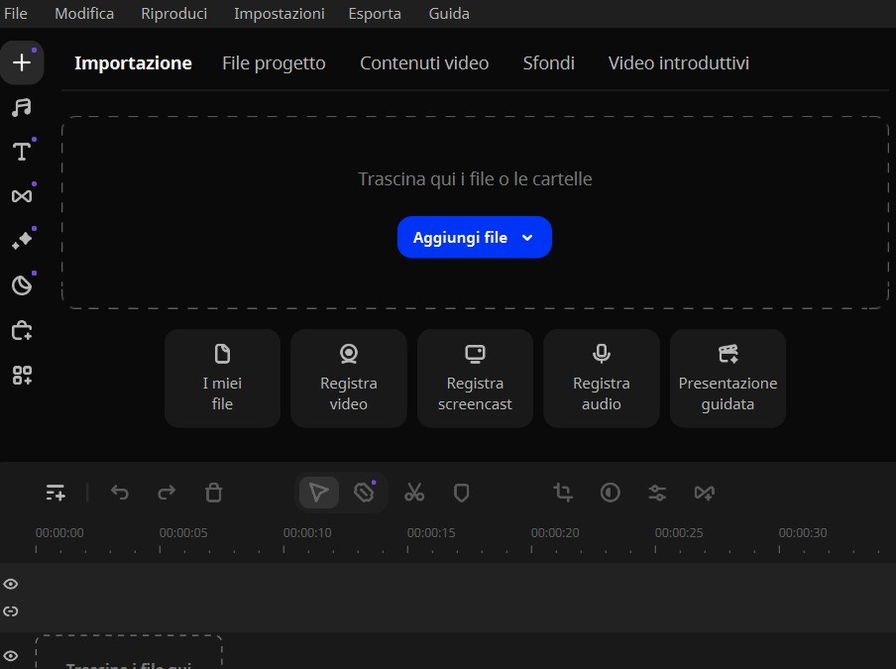The image size is (896, 669).
Task: Delete the selected clip with the trash icon
Action: [213, 492]
